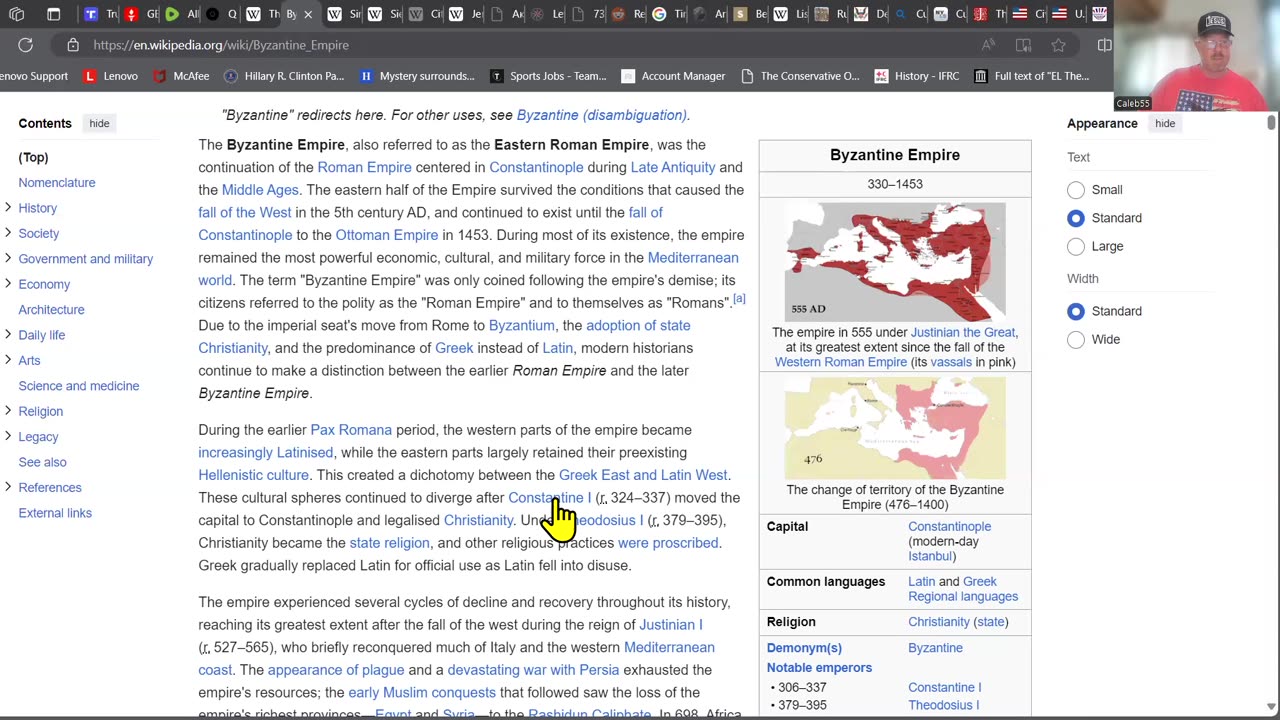View site information via the padlock icon
This screenshot has height=720, width=1280.
point(73,45)
